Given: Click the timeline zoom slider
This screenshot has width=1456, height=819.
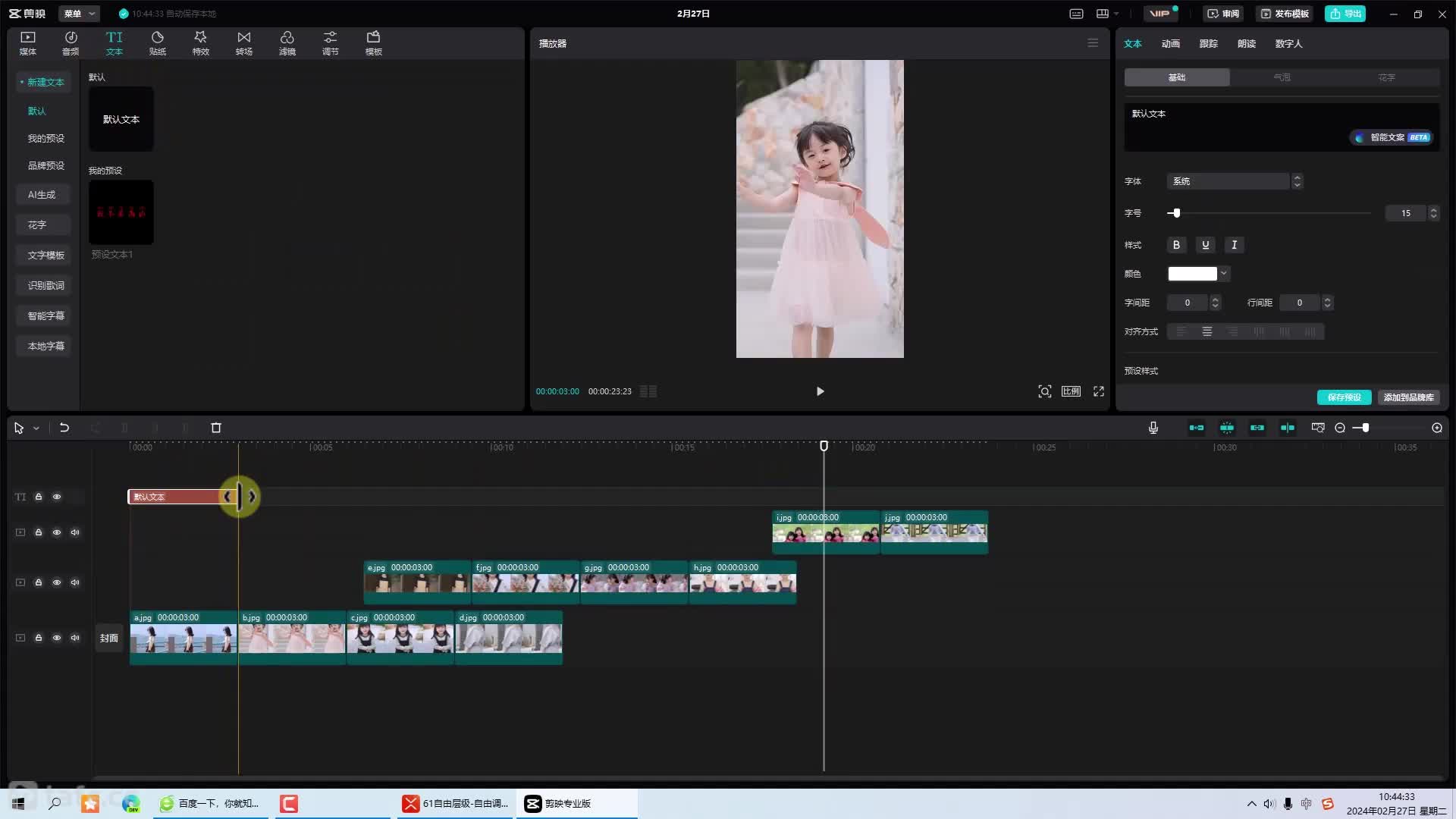Looking at the screenshot, I should point(1389,428).
